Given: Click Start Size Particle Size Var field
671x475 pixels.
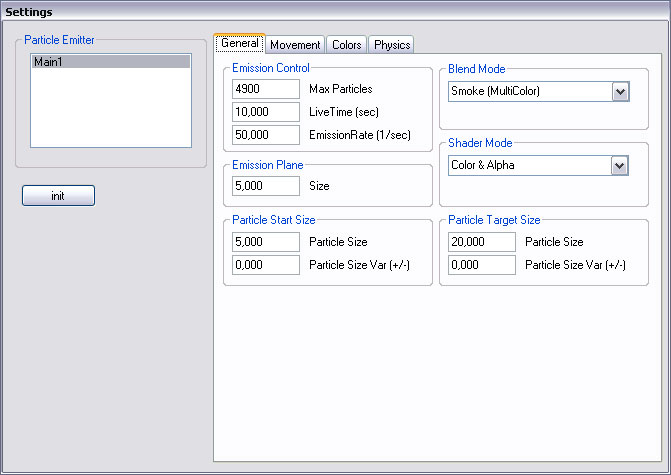Looking at the screenshot, I should pyautogui.click(x=266, y=265).
